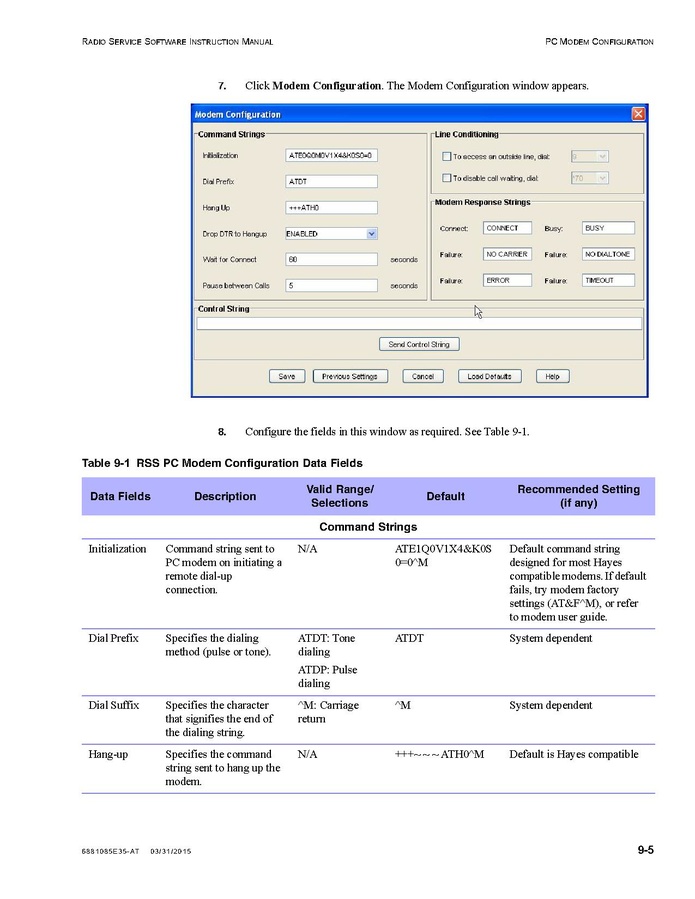The width and height of the screenshot is (695, 899).
Task: Open the Drop DTR to Hangup dropdown
Action: [371, 233]
